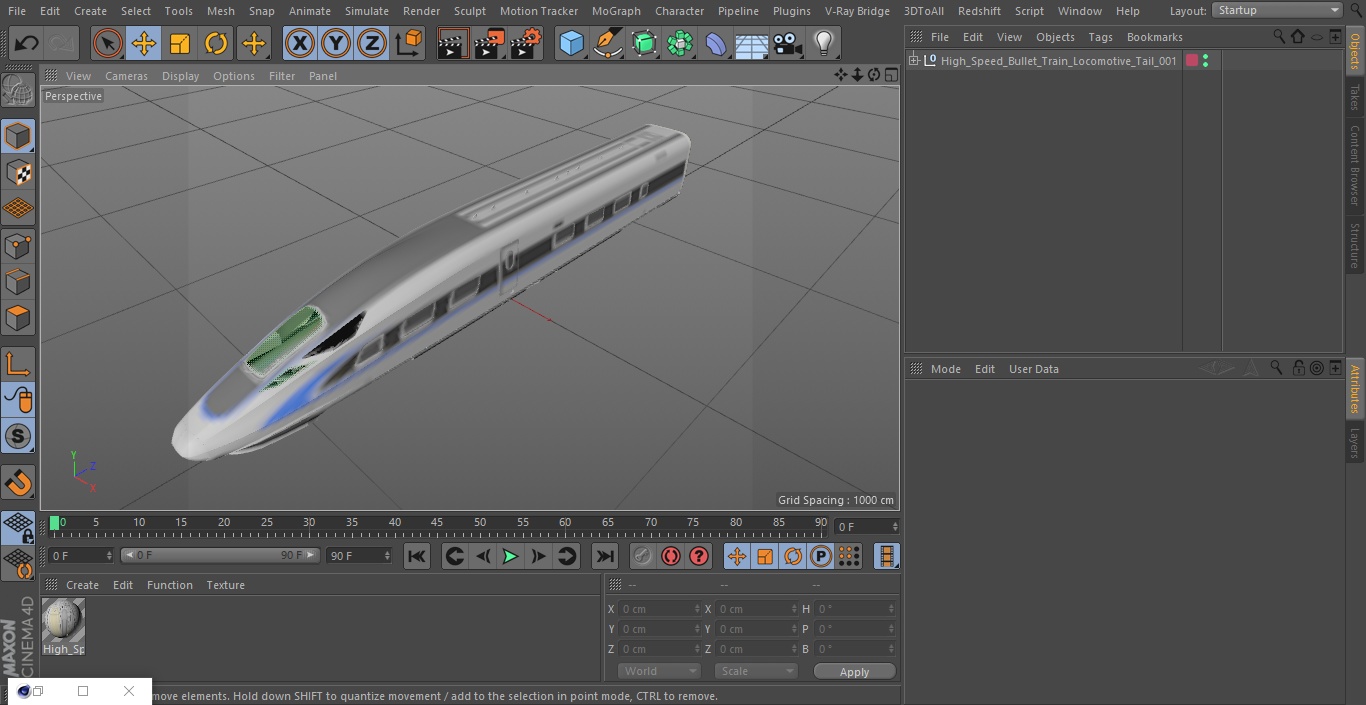This screenshot has height=705, width=1366.
Task: Open the Layout dropdown showing Startup
Action: 1277,10
